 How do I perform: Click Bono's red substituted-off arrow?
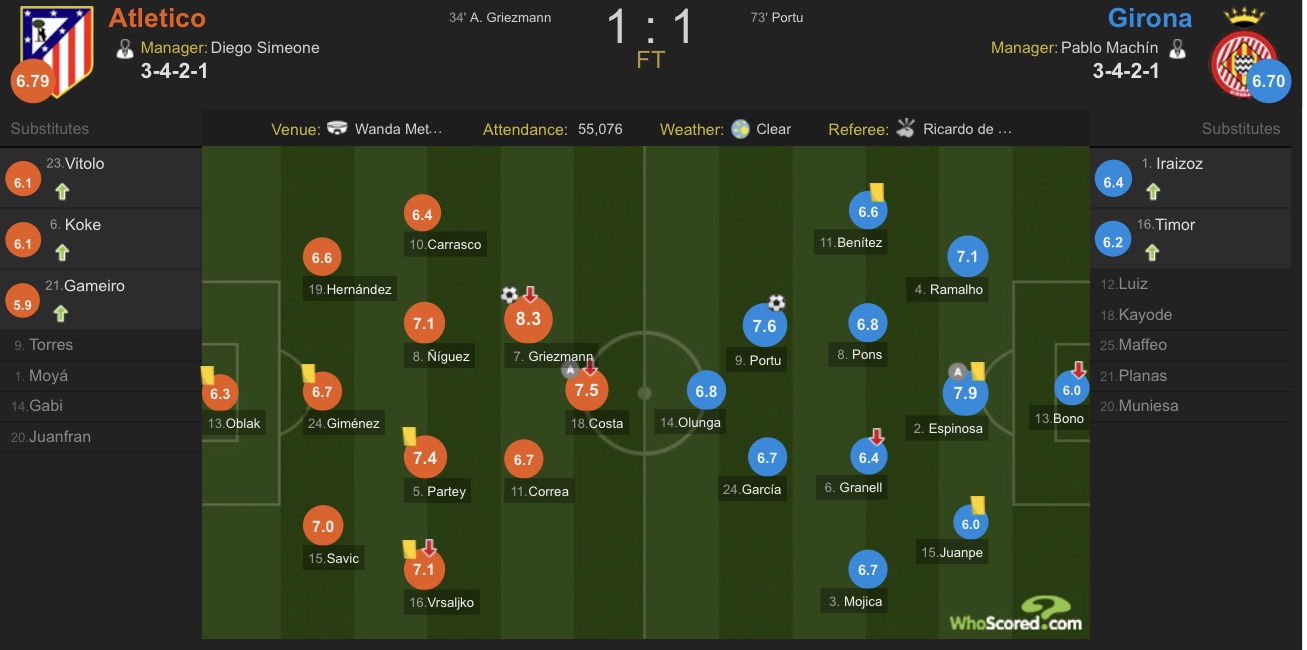point(1079,369)
